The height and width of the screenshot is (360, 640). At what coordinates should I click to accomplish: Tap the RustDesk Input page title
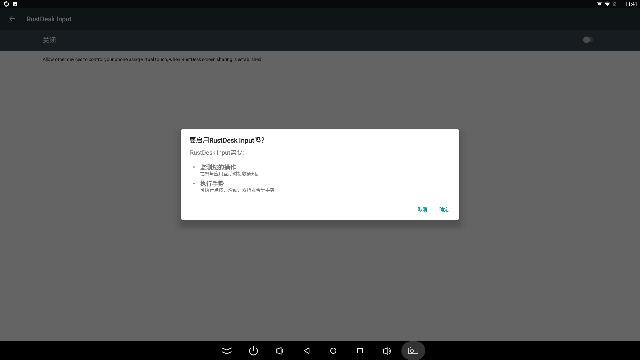tap(49, 19)
